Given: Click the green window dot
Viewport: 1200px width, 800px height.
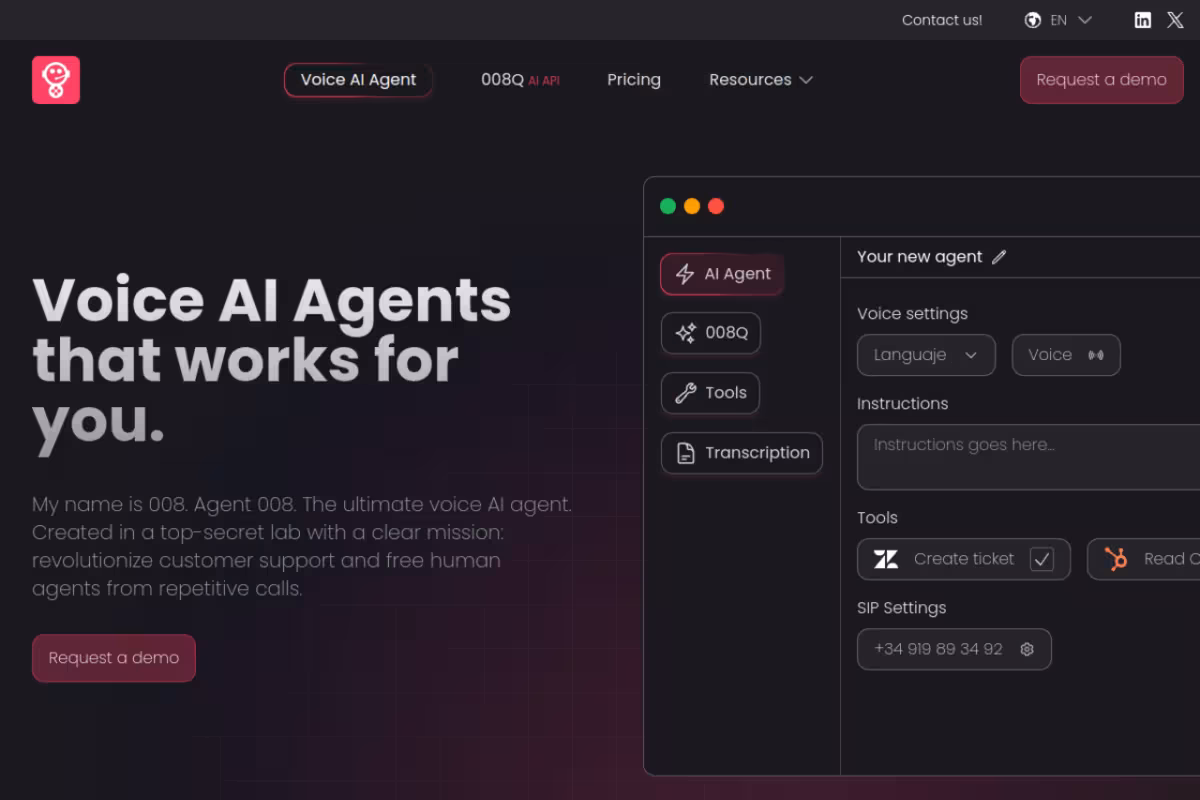Looking at the screenshot, I should (x=668, y=206).
